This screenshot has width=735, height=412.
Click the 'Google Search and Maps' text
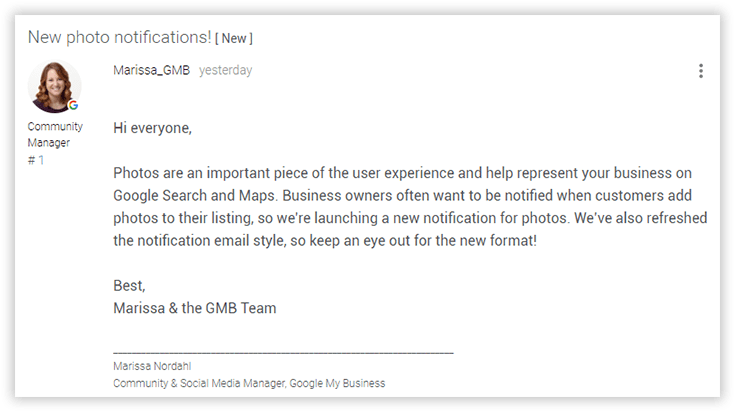(x=194, y=195)
